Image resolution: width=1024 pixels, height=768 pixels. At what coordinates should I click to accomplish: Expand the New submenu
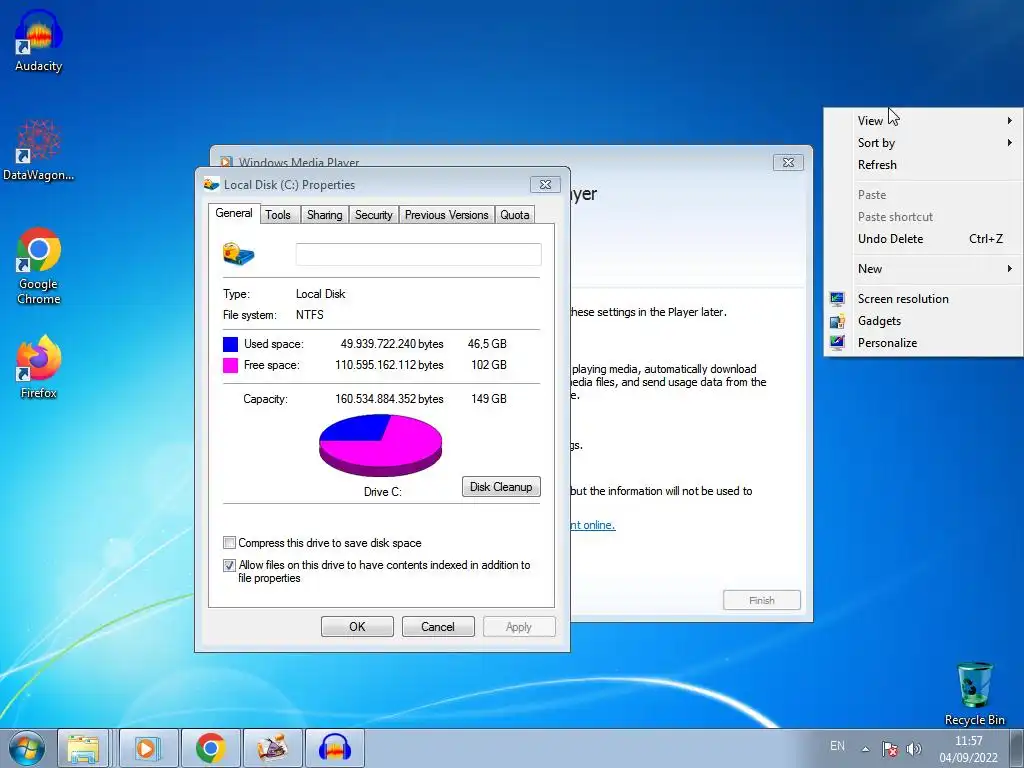pos(923,269)
